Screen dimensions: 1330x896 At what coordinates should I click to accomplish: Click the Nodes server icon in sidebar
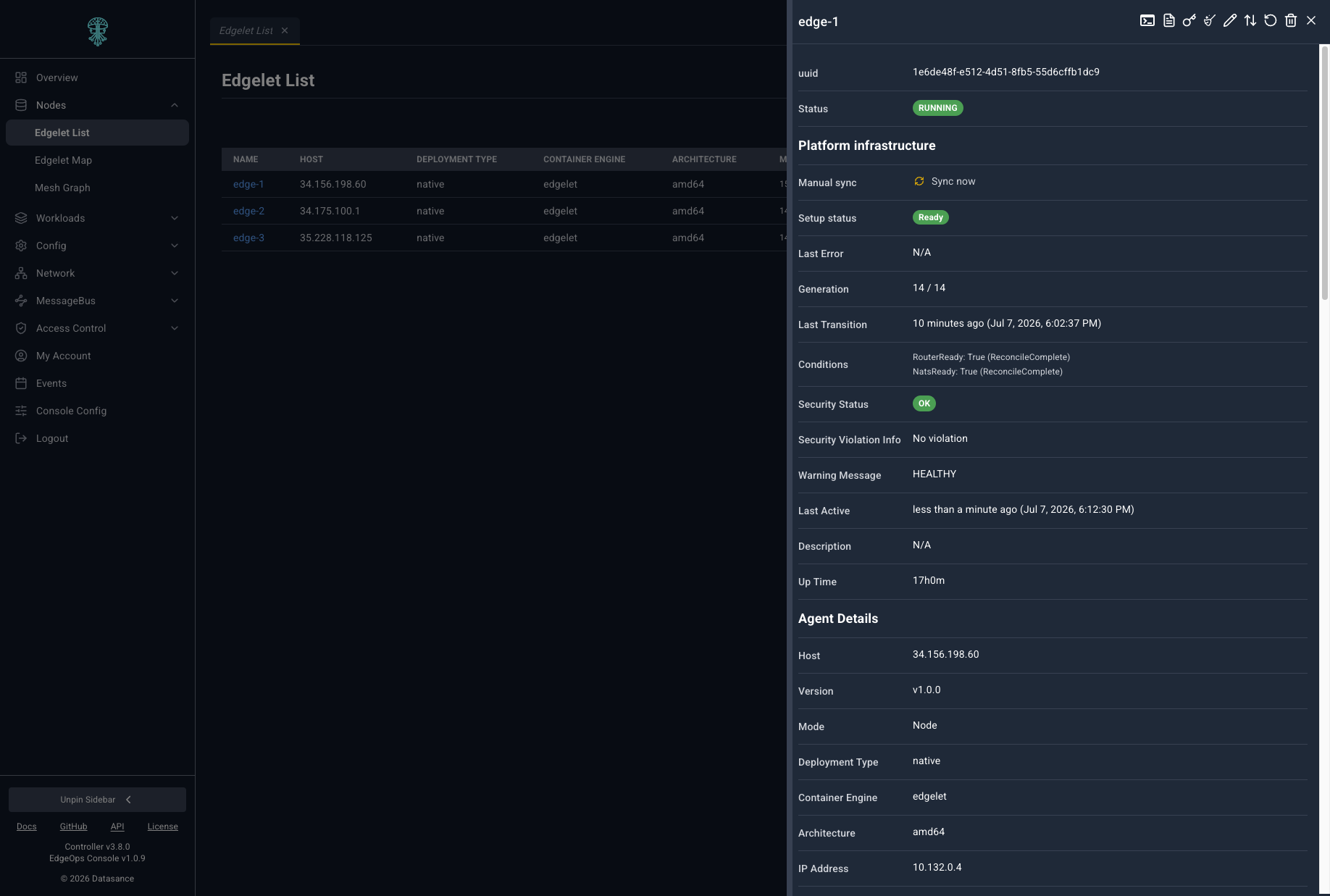coord(21,105)
